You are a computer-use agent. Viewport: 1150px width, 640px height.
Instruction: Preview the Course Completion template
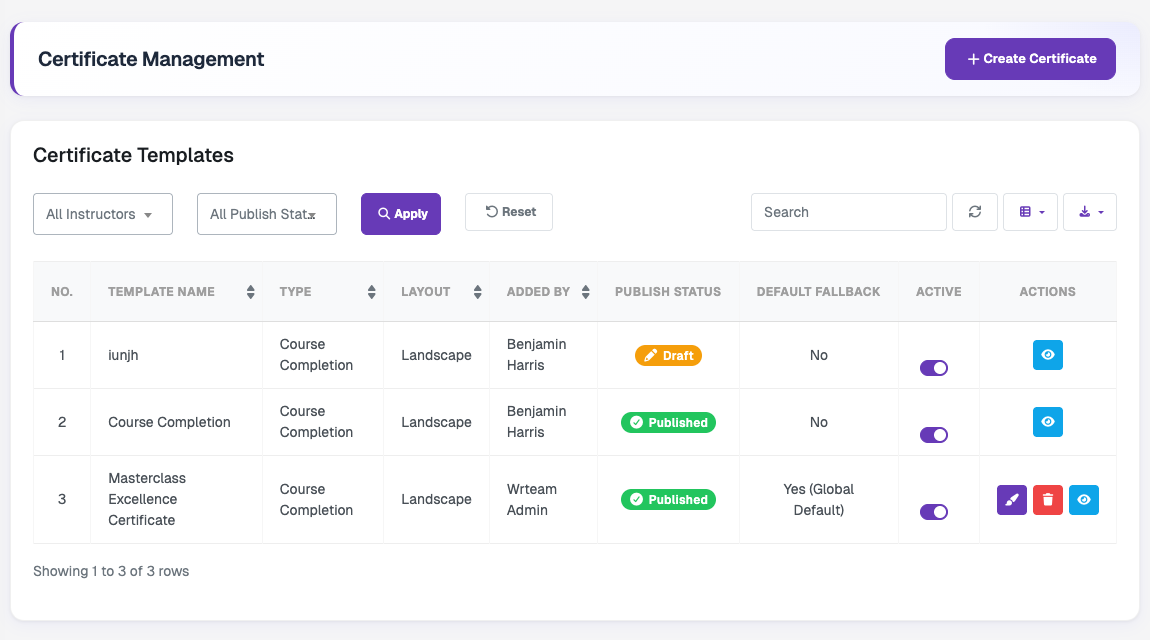(1047, 422)
